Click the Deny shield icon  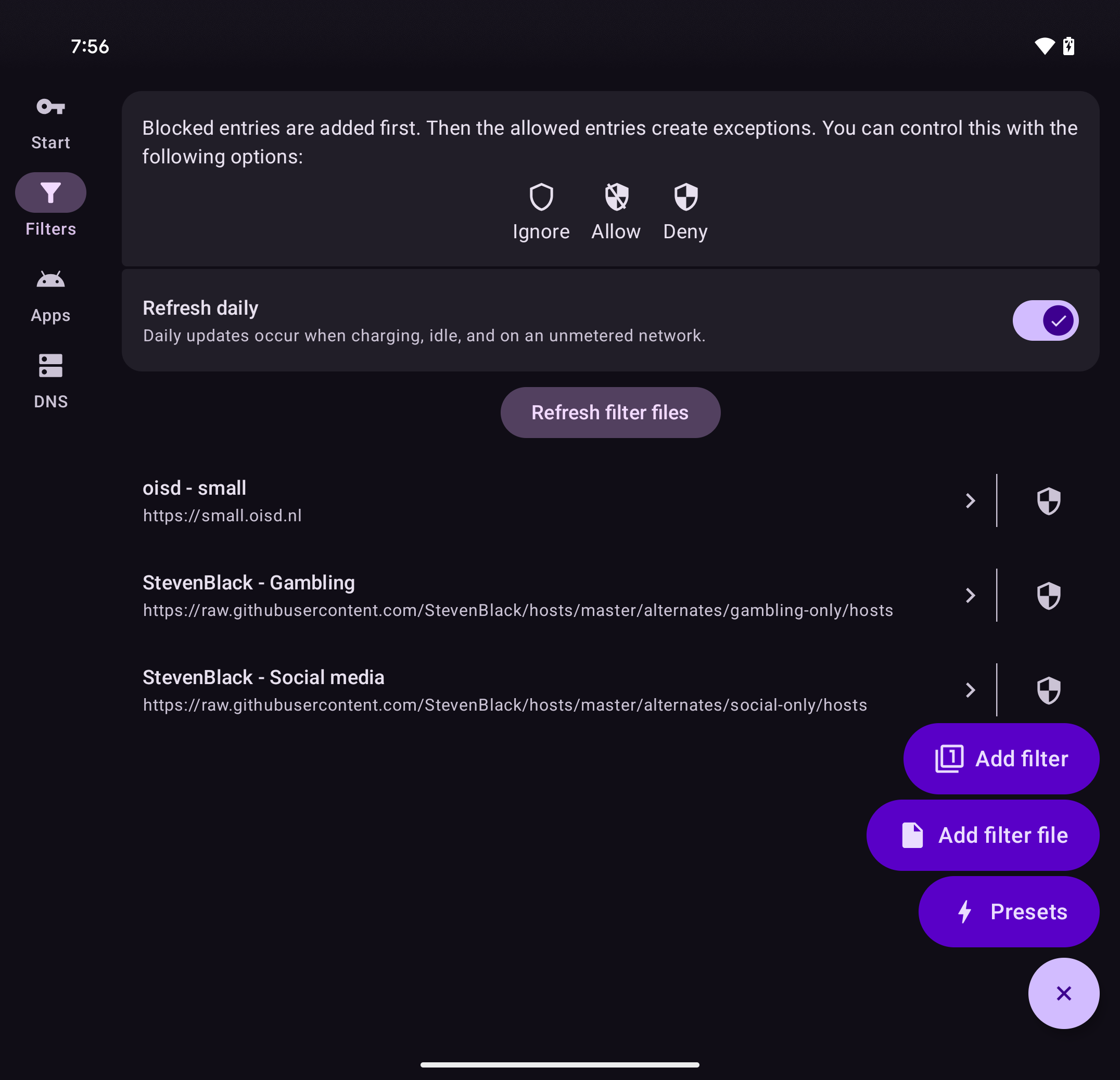click(686, 197)
